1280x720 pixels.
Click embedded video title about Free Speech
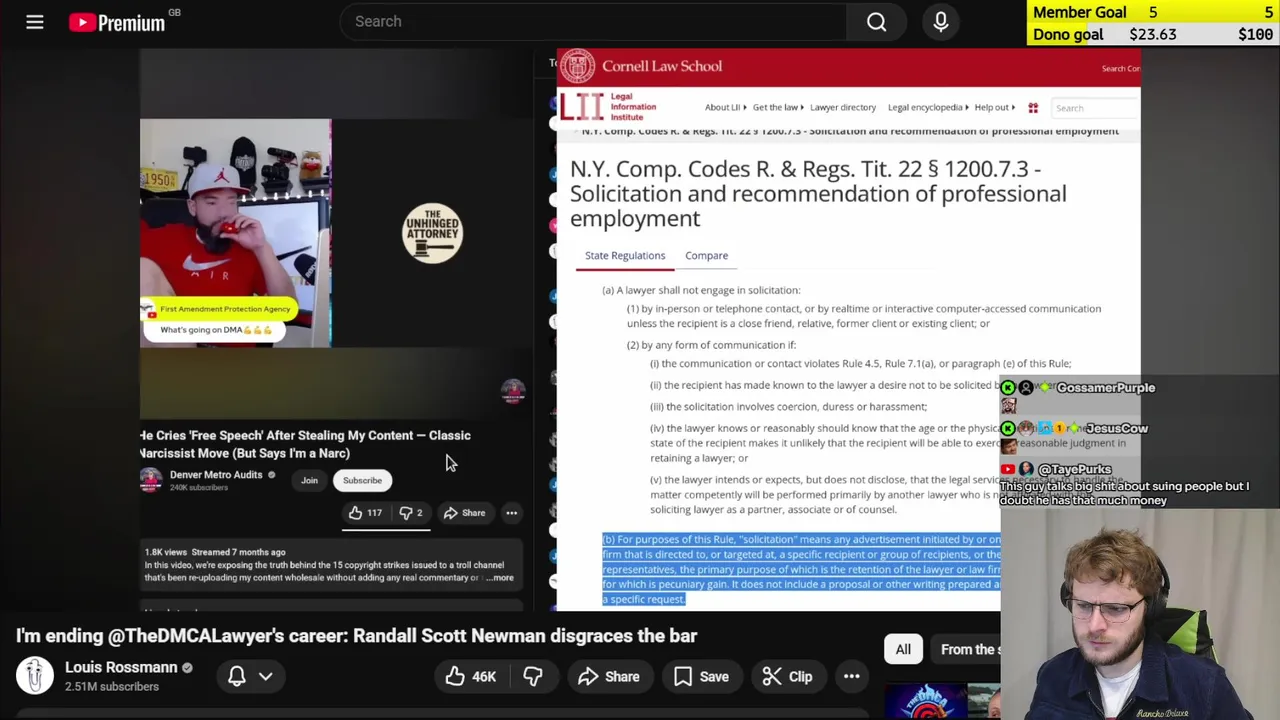click(305, 444)
